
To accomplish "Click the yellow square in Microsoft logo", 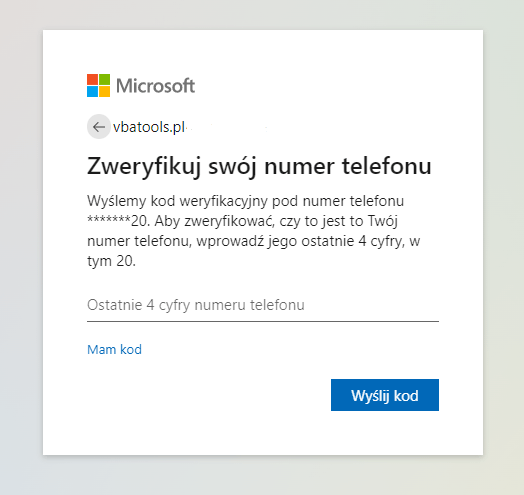I will coord(105,92).
